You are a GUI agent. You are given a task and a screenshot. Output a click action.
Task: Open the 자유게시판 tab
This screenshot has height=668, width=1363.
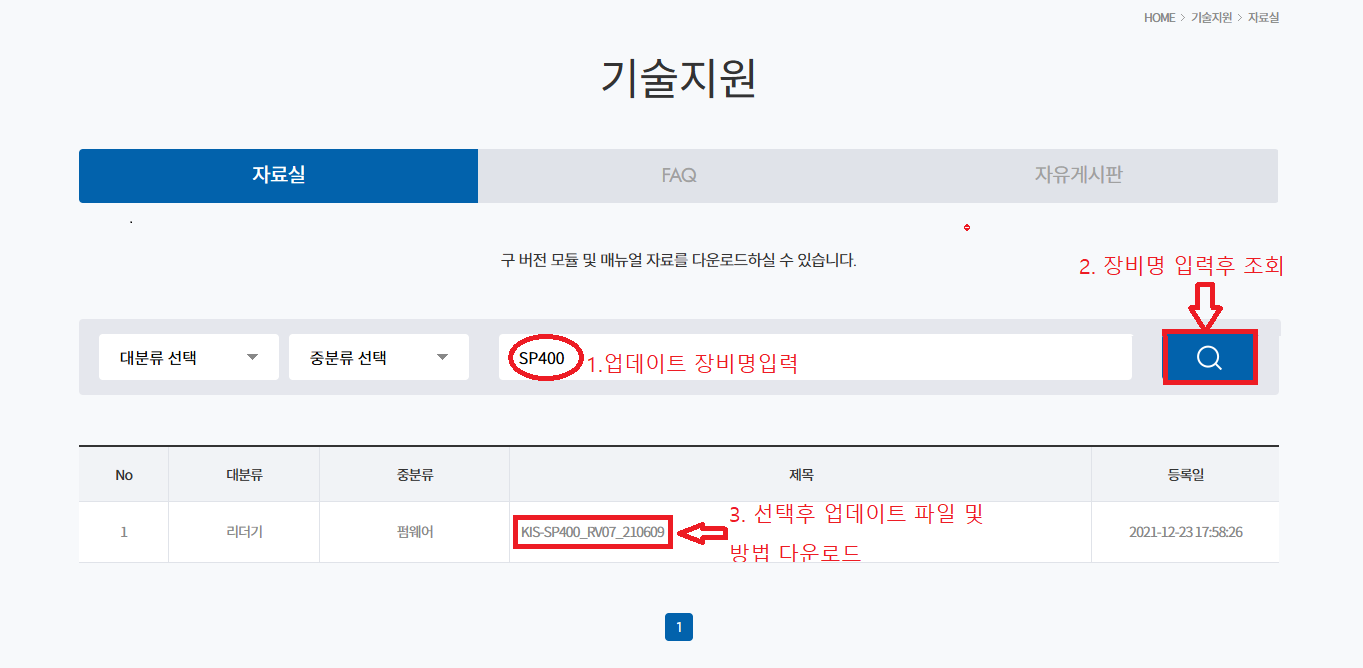[x=1078, y=175]
